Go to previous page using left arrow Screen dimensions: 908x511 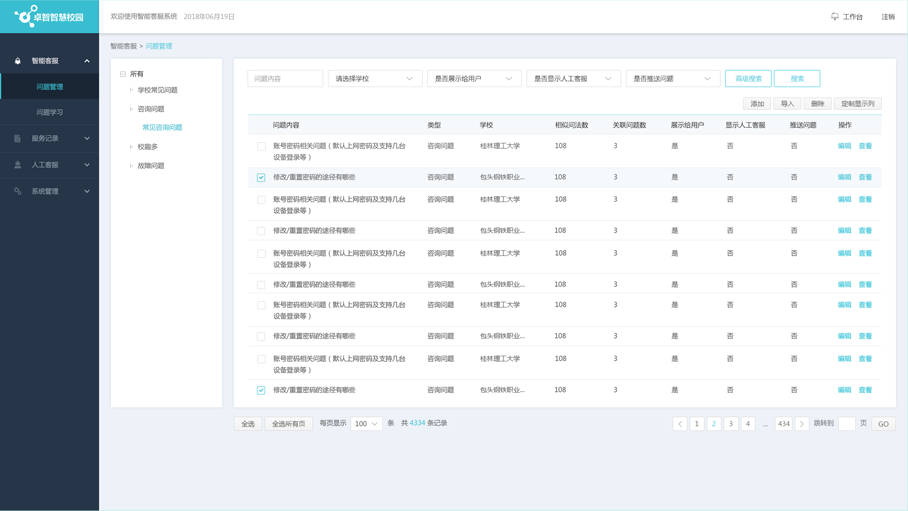[x=680, y=424]
